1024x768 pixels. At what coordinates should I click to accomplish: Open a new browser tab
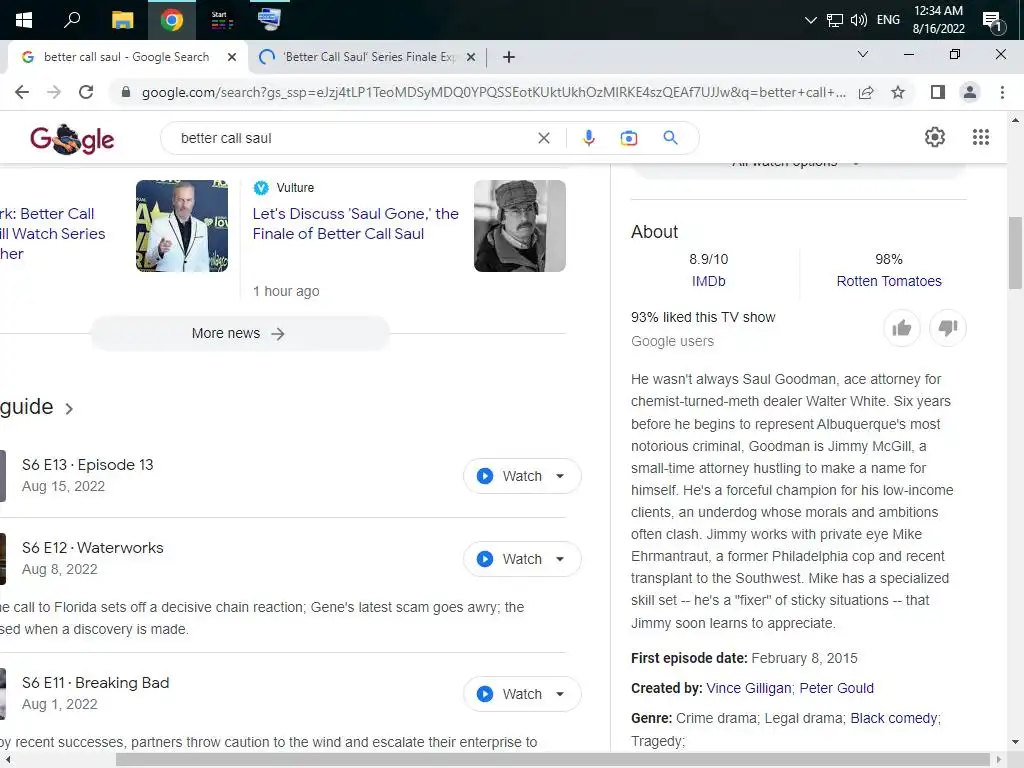509,57
